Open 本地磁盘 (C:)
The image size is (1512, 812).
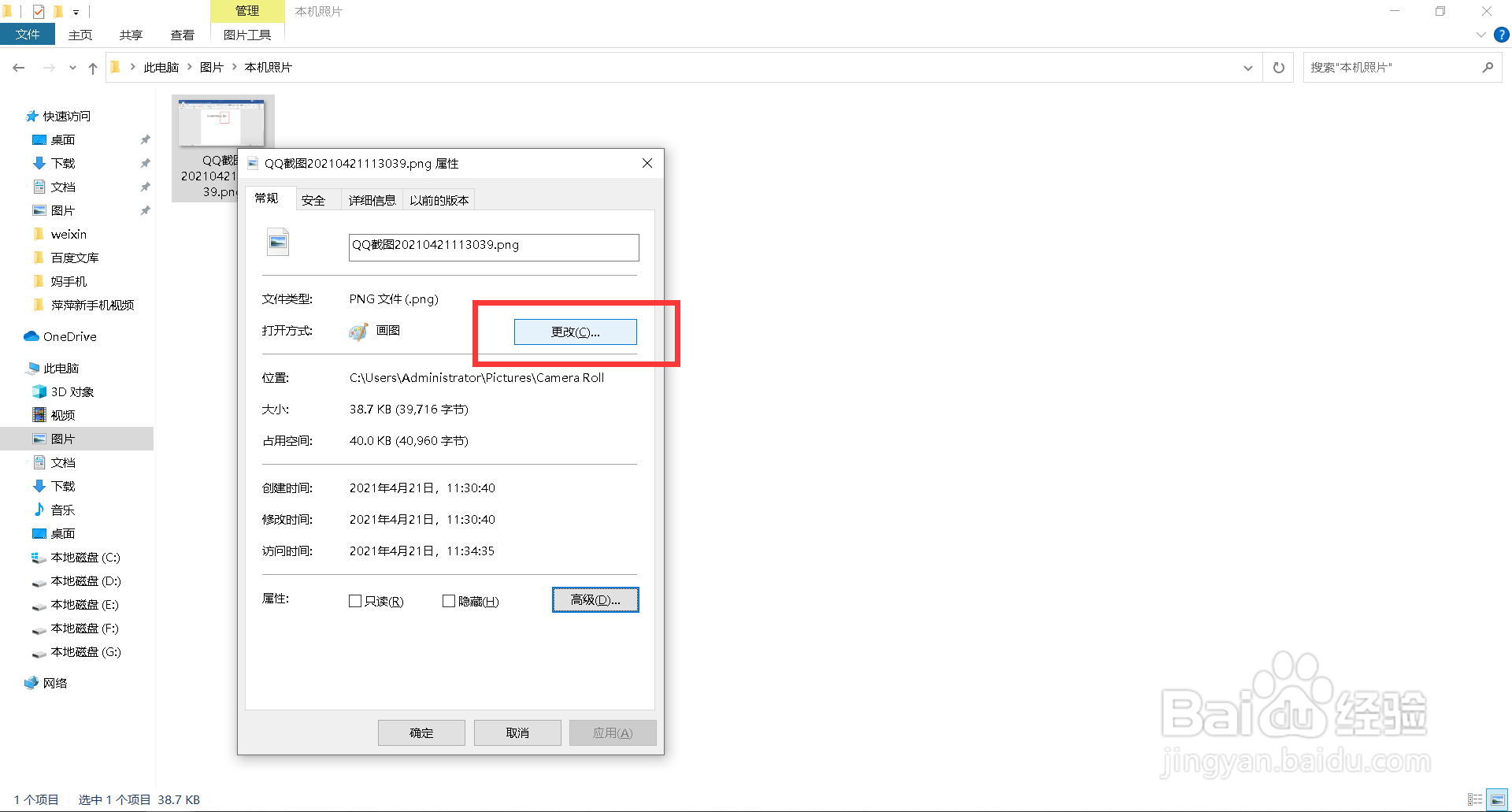click(85, 557)
